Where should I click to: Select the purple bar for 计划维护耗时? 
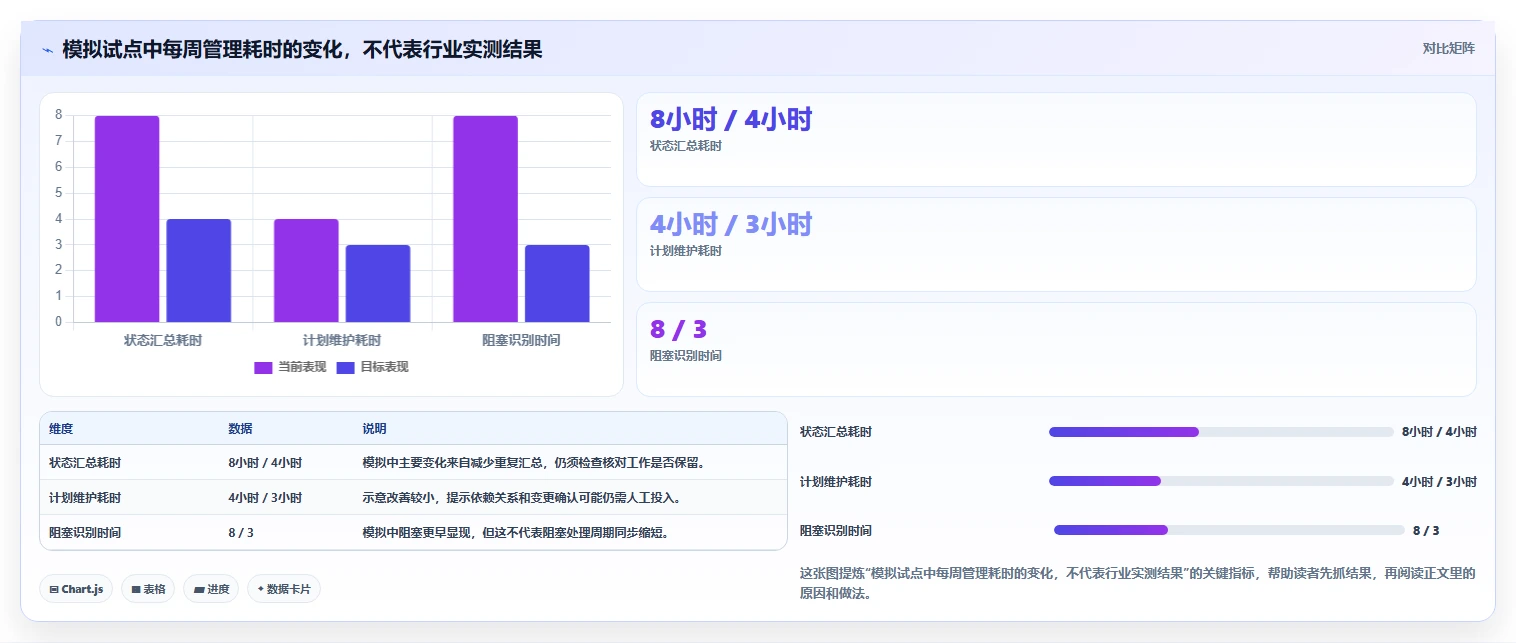coord(306,271)
